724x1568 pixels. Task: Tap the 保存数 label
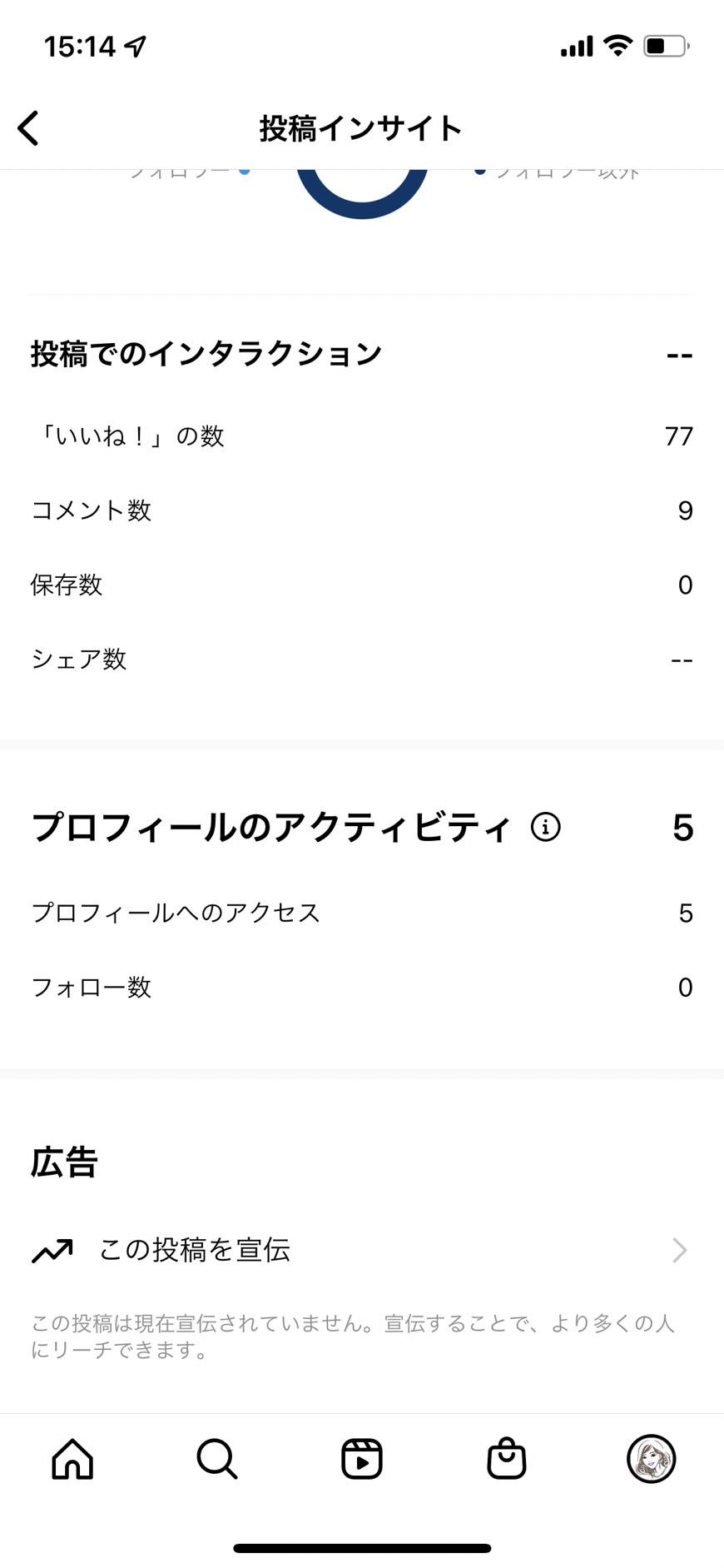67,585
